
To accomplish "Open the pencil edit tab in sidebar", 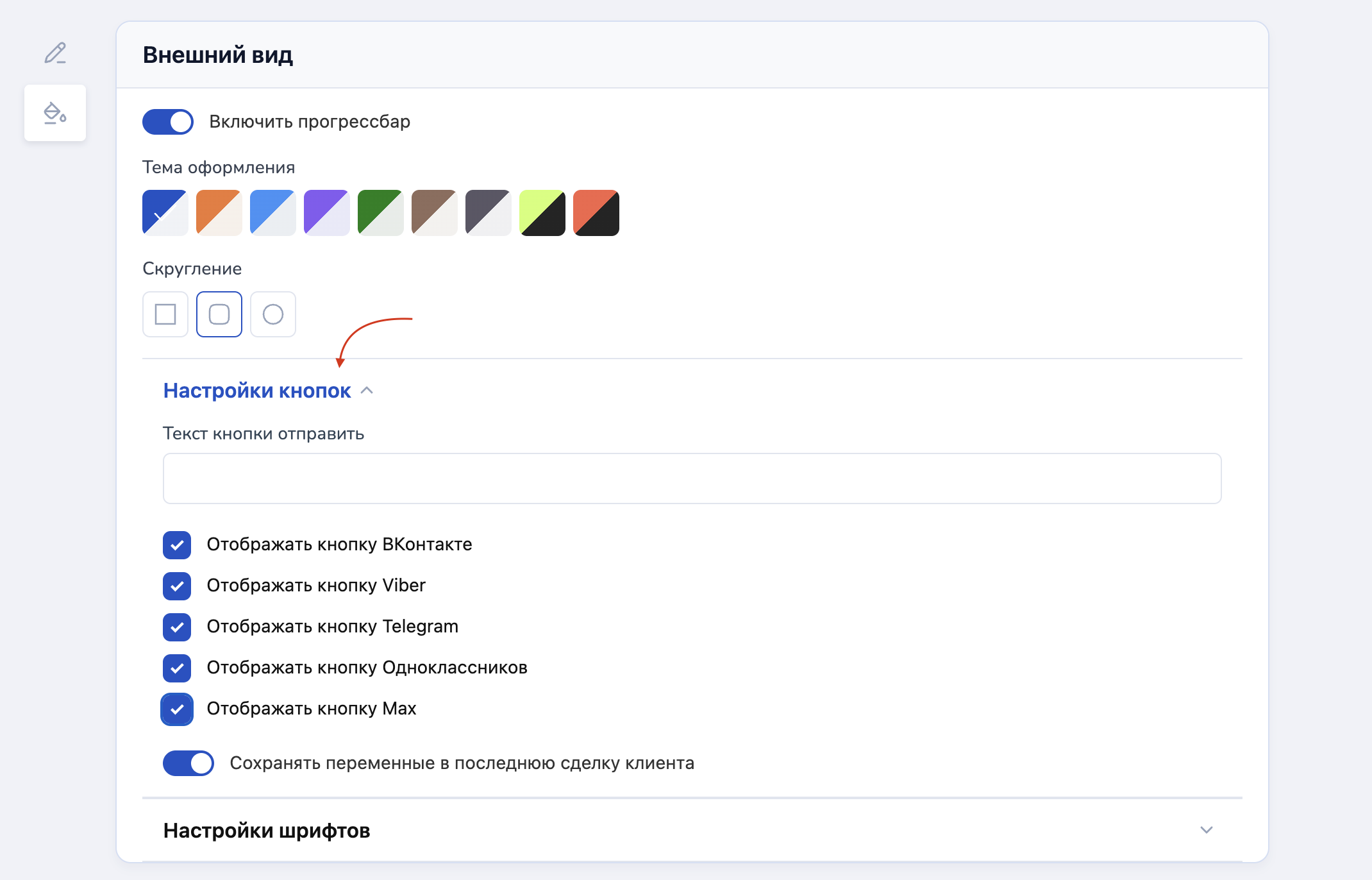I will pos(55,53).
